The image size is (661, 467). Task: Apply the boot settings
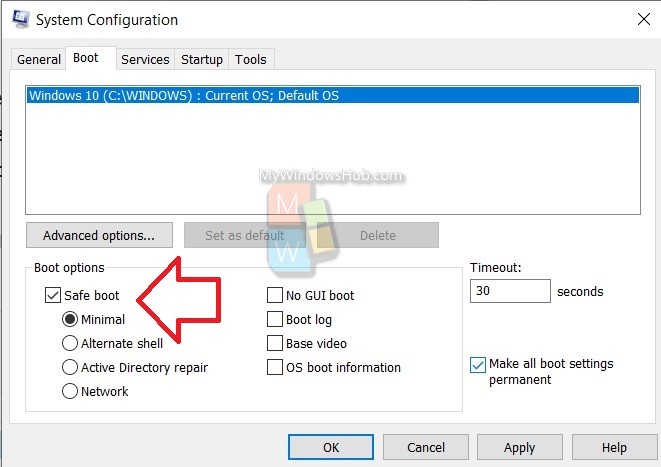(x=520, y=447)
